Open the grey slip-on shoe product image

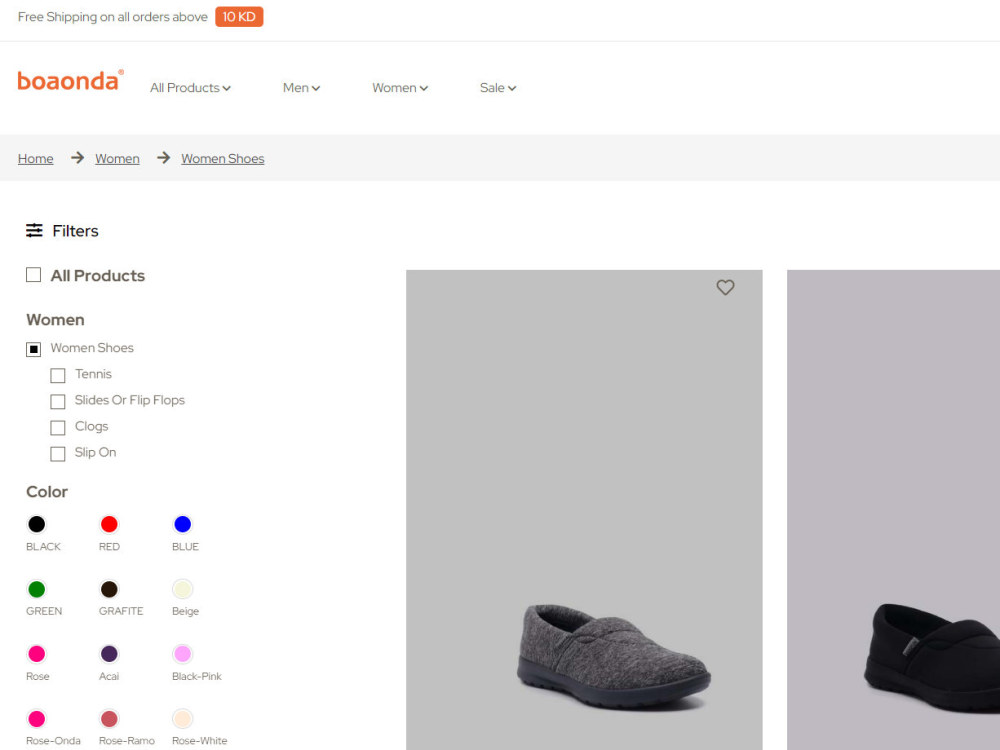(x=584, y=510)
